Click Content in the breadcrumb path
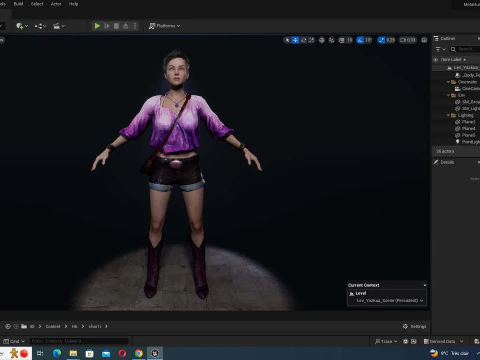The image size is (480, 360). (53, 326)
